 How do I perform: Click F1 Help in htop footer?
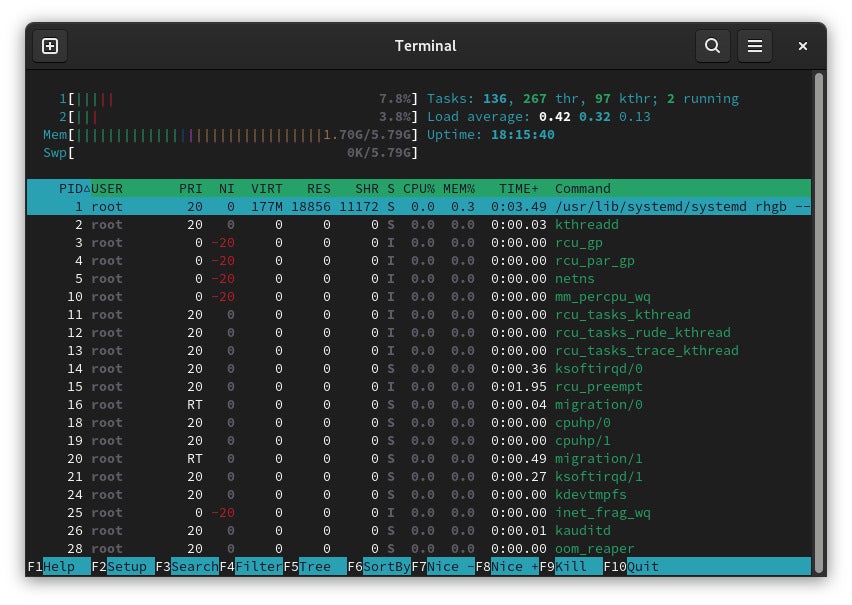click(x=59, y=566)
